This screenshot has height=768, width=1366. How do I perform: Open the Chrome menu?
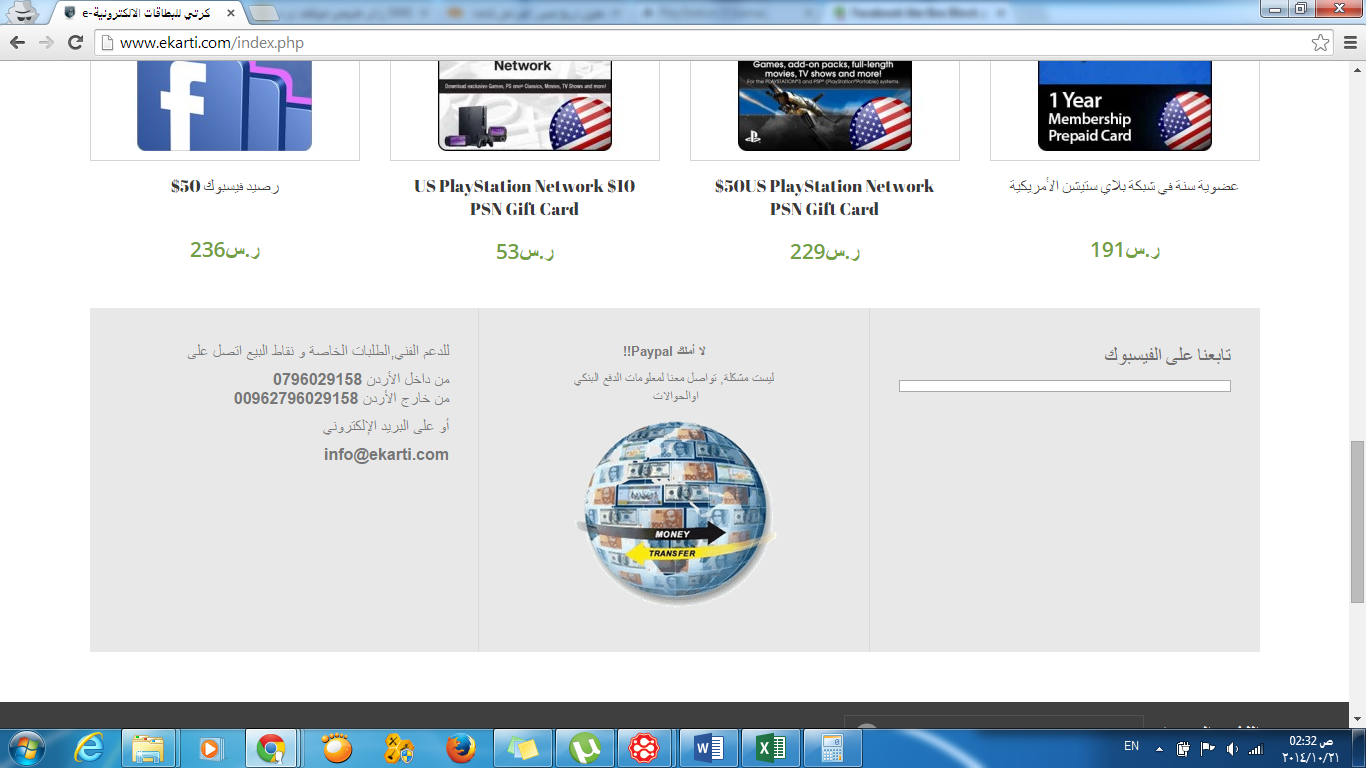click(1349, 43)
